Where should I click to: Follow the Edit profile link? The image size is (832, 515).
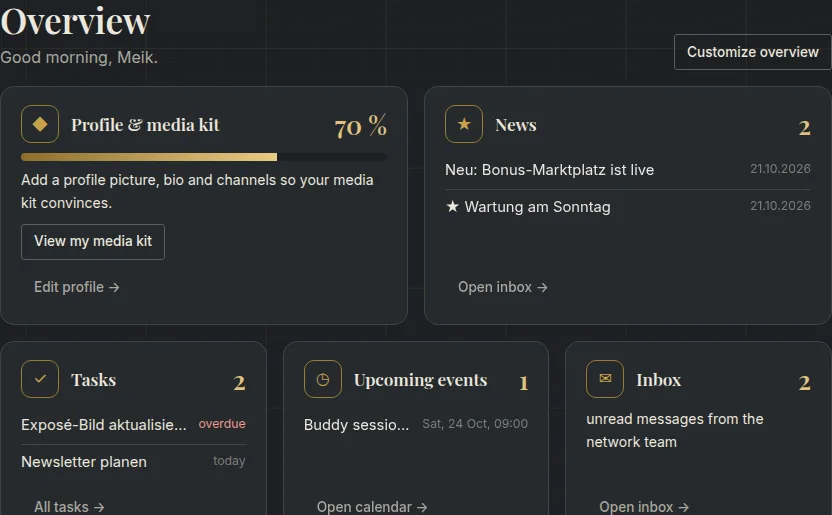pyautogui.click(x=76, y=287)
